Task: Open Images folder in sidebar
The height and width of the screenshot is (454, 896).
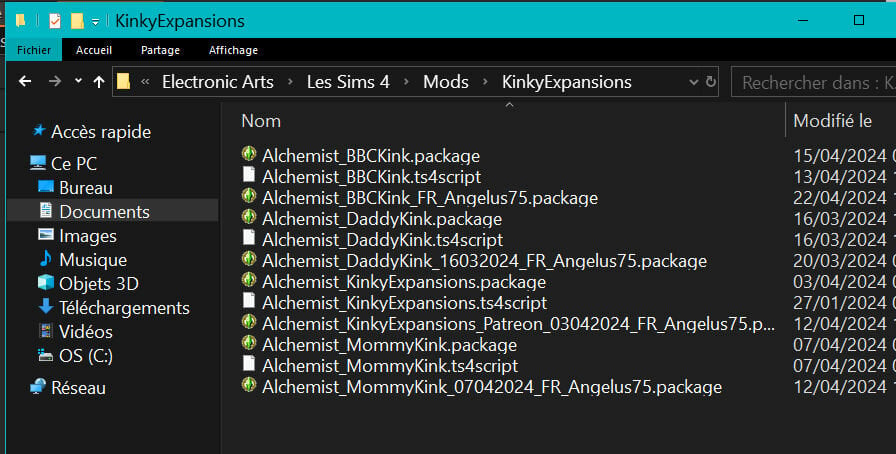Action: point(87,236)
